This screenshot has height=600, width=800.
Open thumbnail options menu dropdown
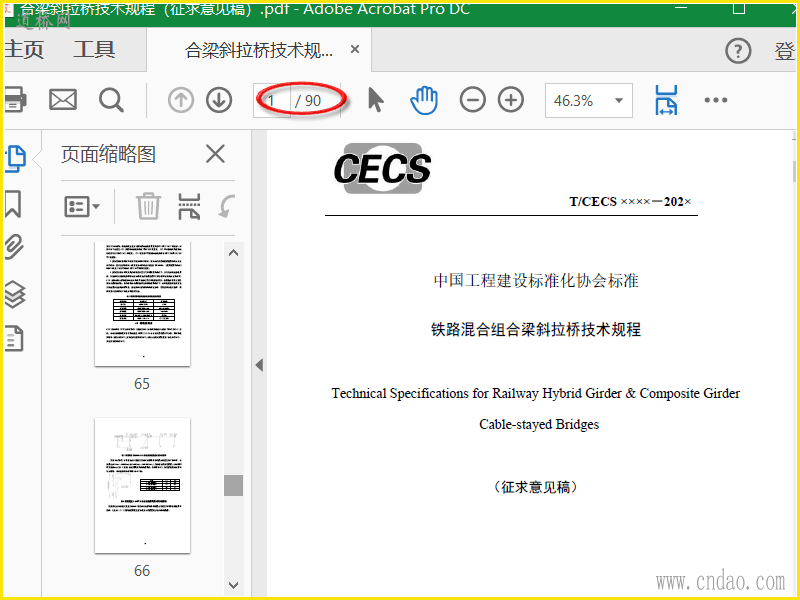coord(82,207)
